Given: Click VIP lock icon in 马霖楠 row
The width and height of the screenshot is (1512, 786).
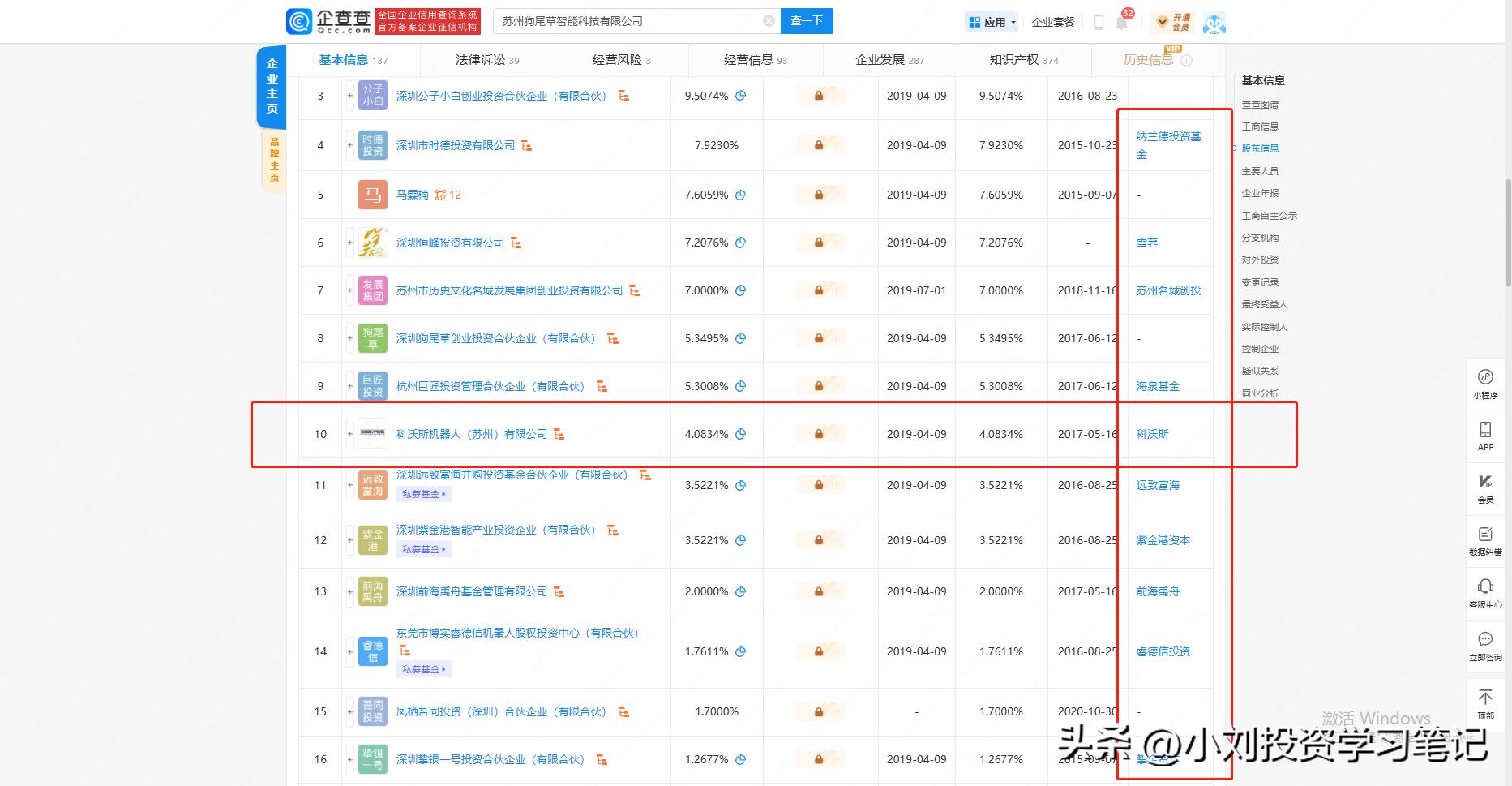Looking at the screenshot, I should pyautogui.click(x=820, y=195).
